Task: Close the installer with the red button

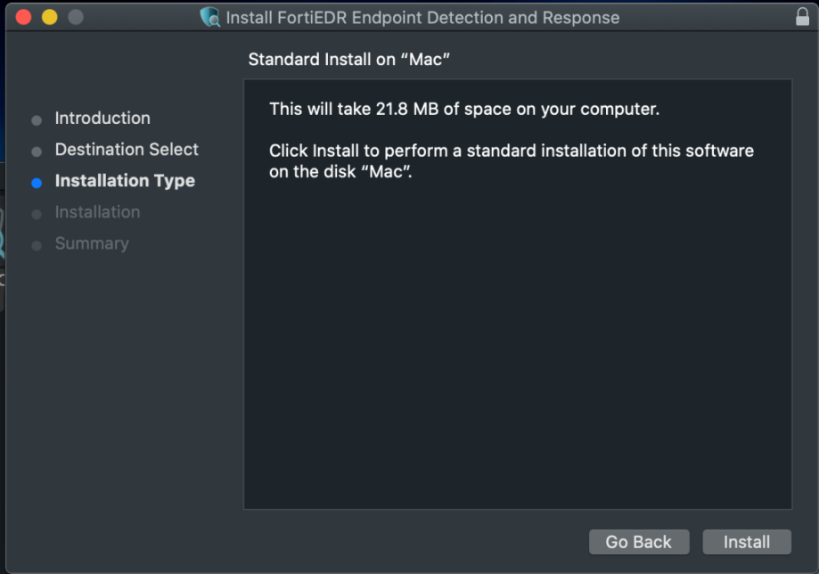Action: 24,17
